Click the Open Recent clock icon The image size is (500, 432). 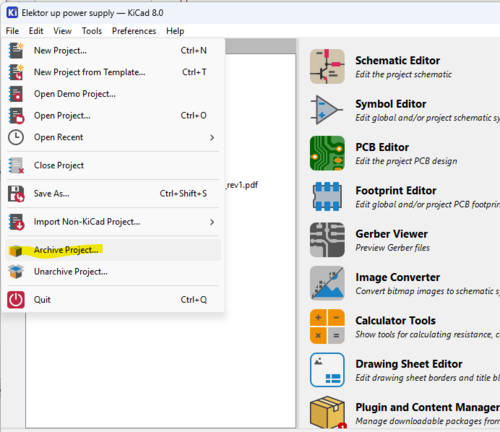pos(16,137)
